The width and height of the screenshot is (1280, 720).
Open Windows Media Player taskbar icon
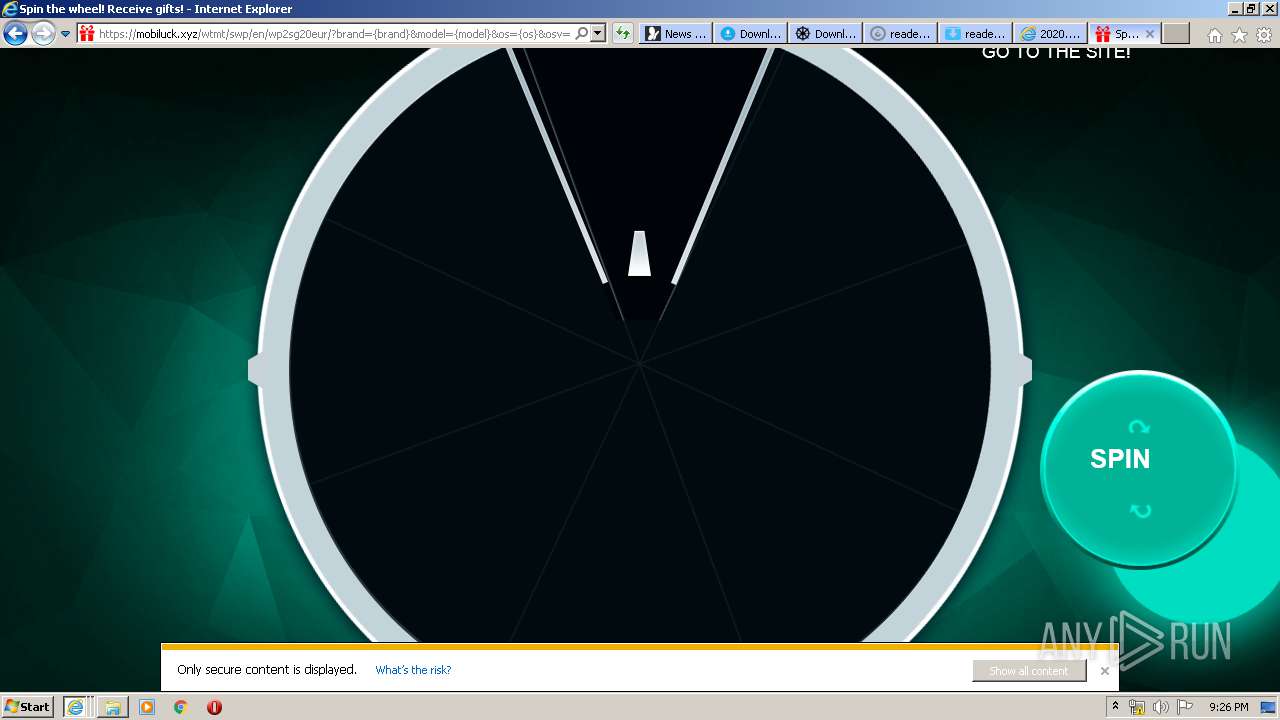147,707
